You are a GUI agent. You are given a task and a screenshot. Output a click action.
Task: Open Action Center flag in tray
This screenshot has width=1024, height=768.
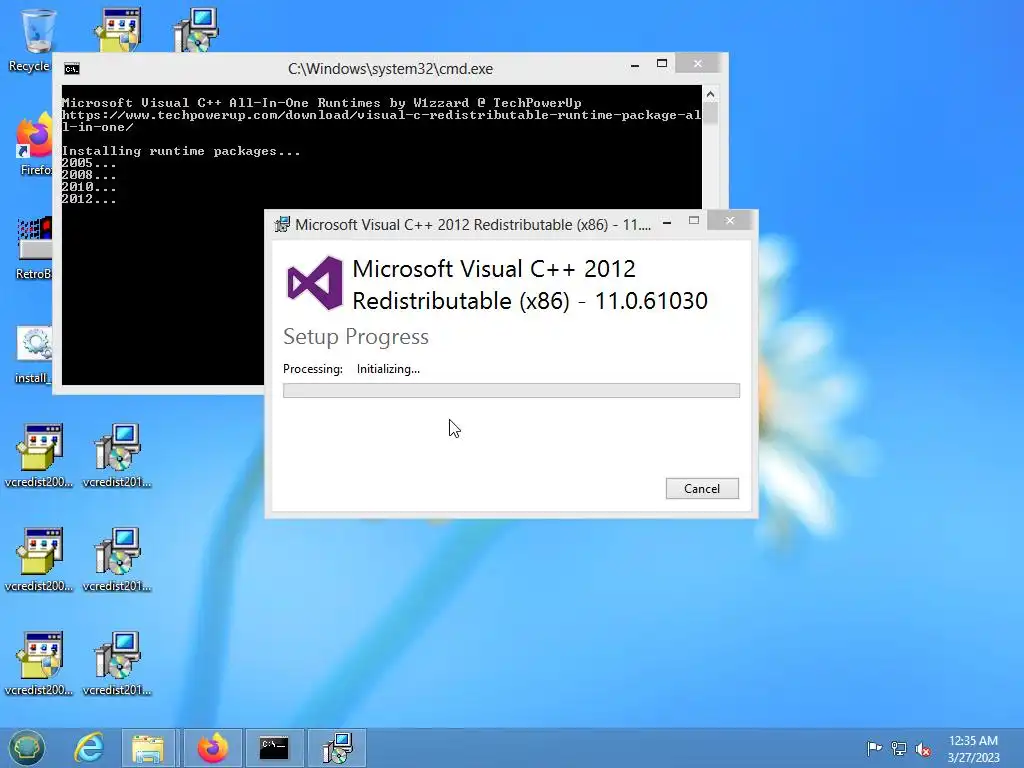874,748
